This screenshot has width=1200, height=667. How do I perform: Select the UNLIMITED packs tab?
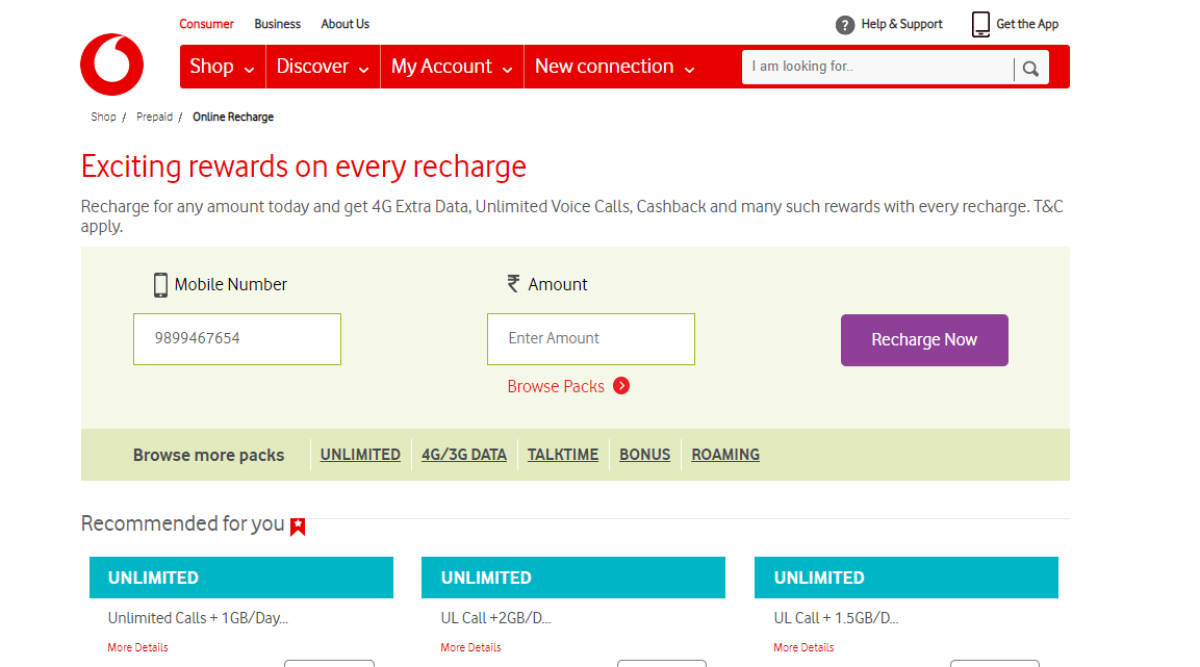[360, 454]
